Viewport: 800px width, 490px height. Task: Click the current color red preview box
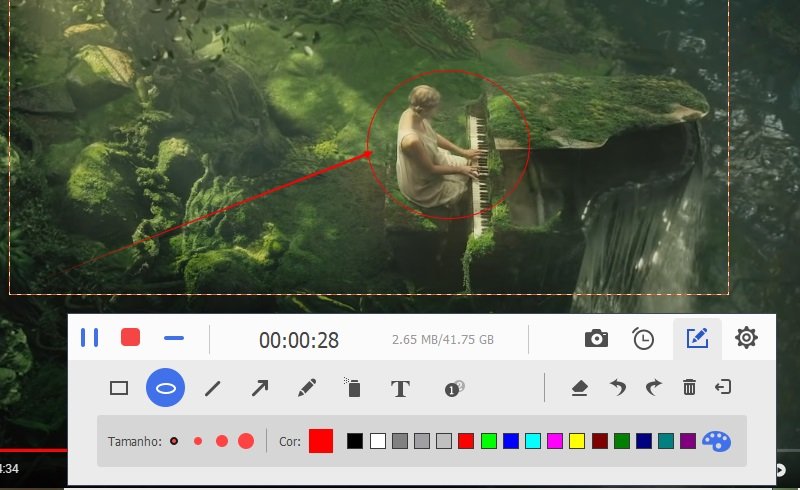321,441
